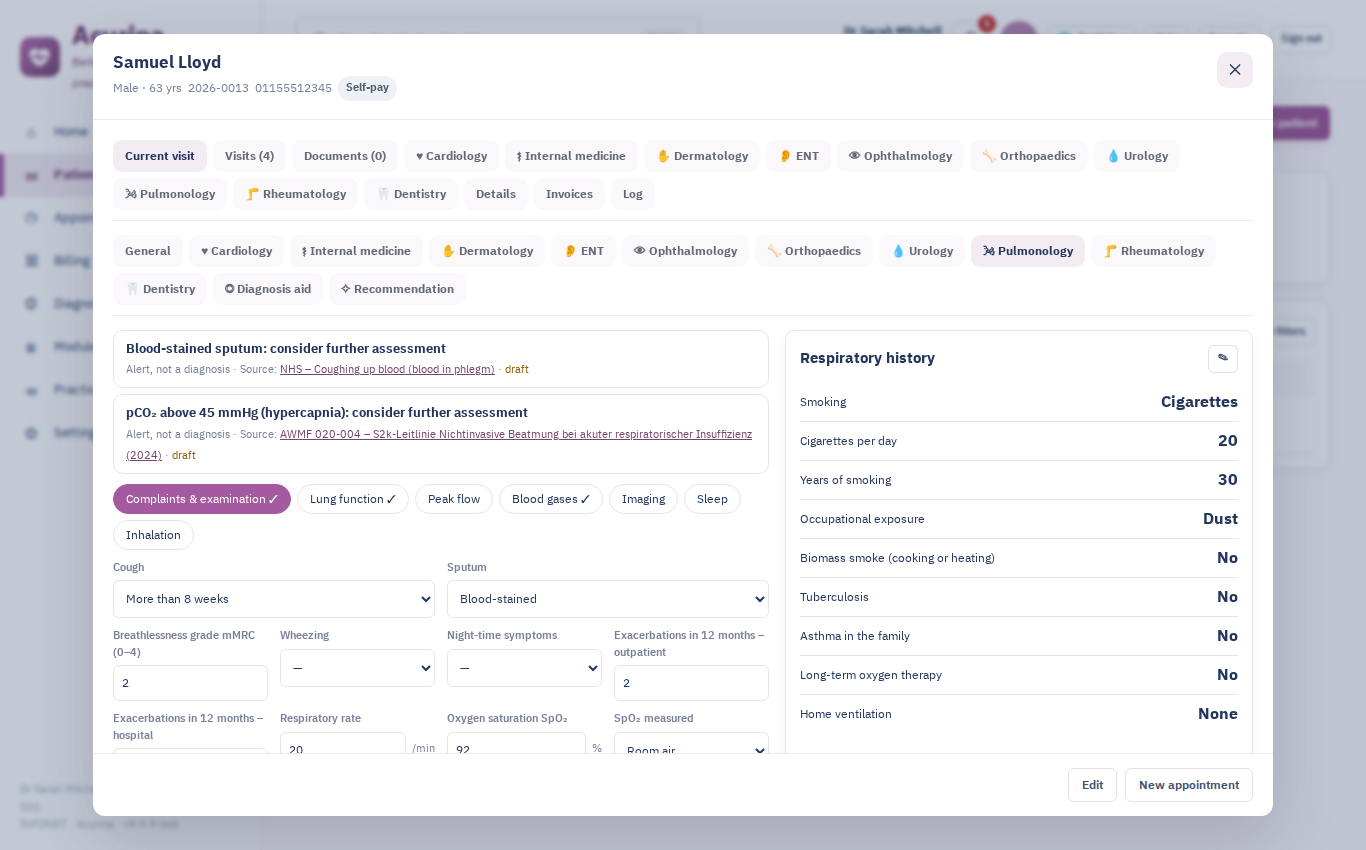
Task: Click the patient name Samuel Lloyd
Action: 167,62
